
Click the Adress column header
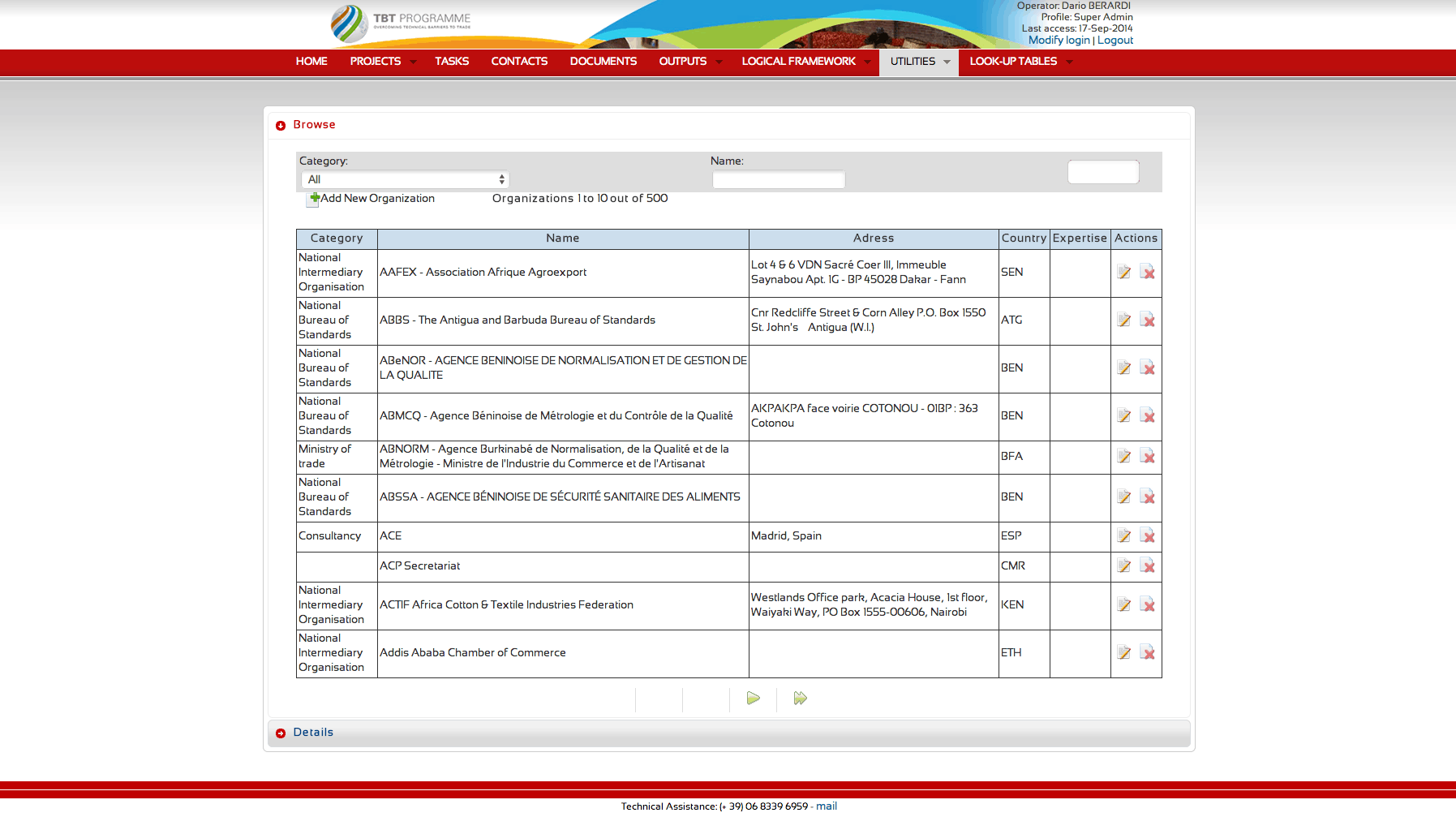874,239
